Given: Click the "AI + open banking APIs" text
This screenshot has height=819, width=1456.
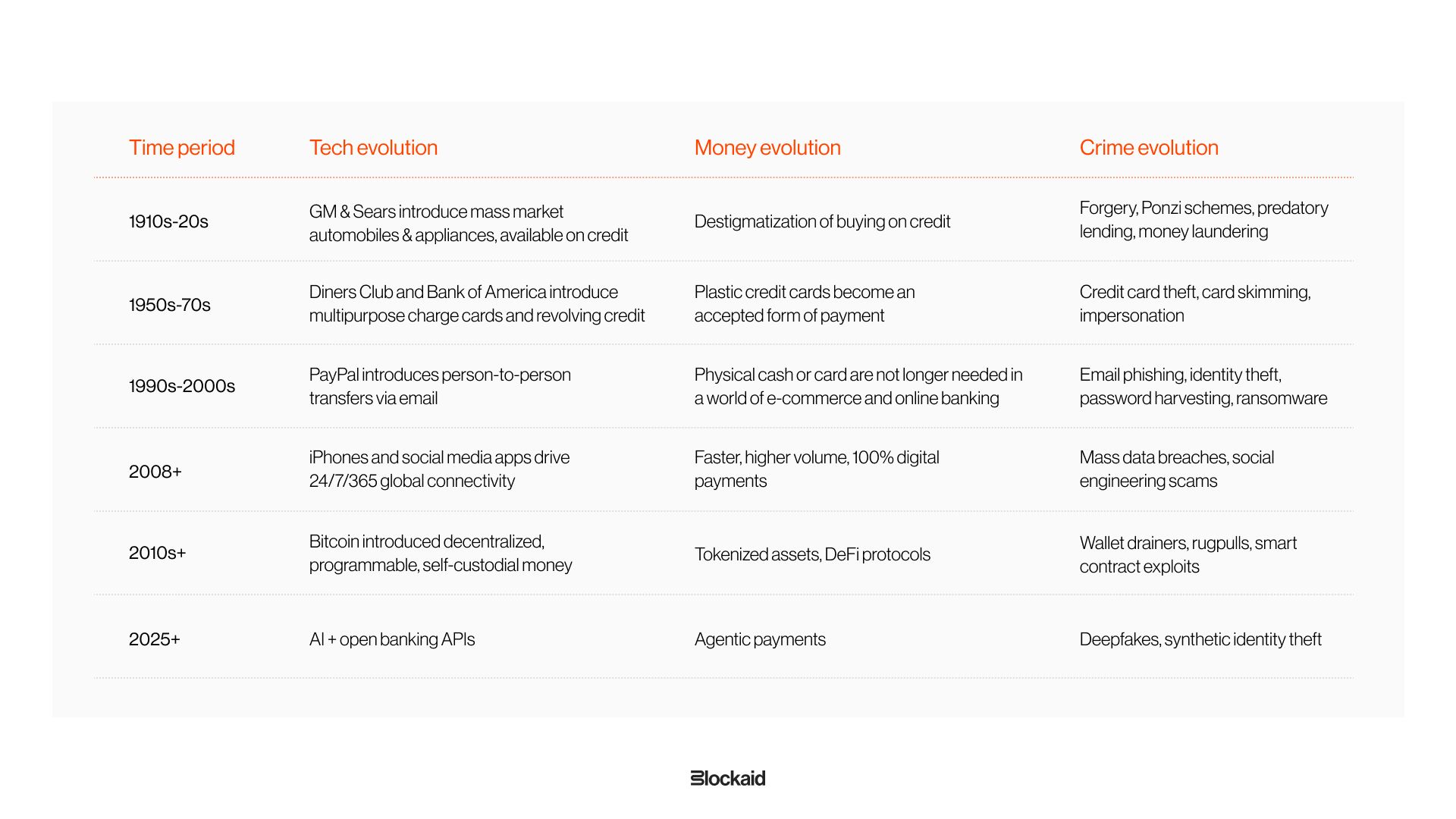Looking at the screenshot, I should point(392,639).
